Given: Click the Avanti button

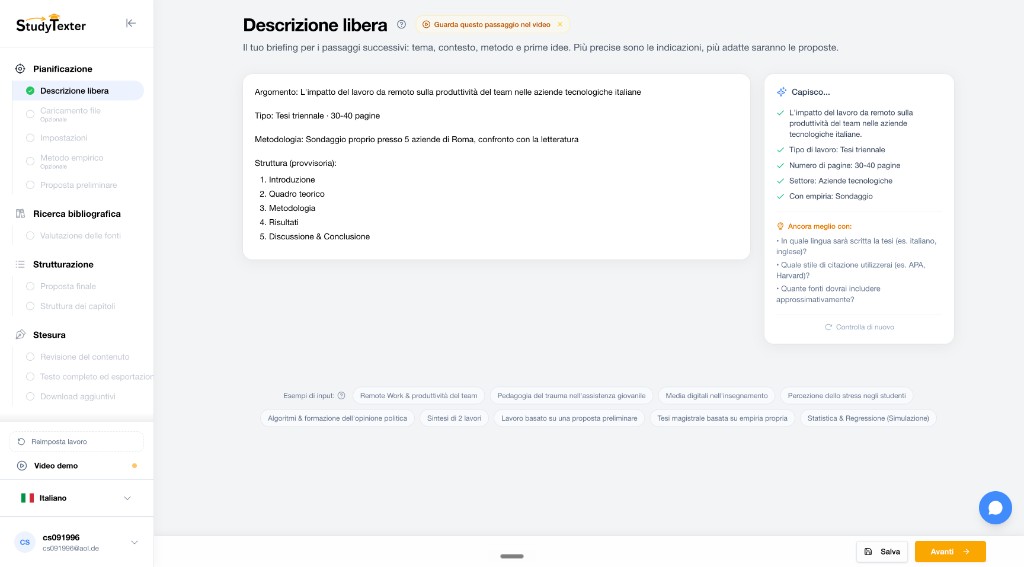Looking at the screenshot, I should point(950,552).
